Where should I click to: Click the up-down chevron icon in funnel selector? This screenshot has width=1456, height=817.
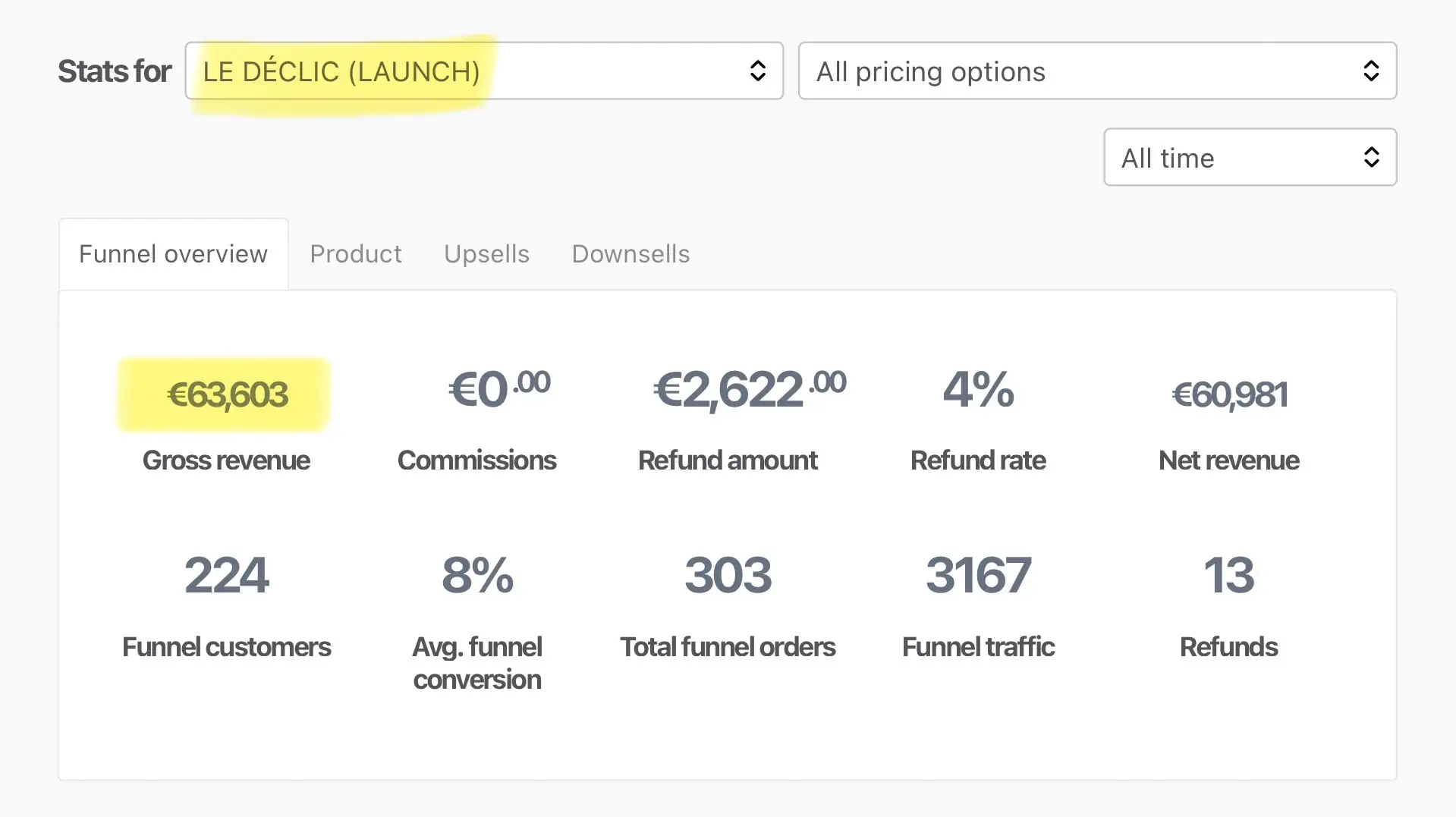[x=757, y=71]
